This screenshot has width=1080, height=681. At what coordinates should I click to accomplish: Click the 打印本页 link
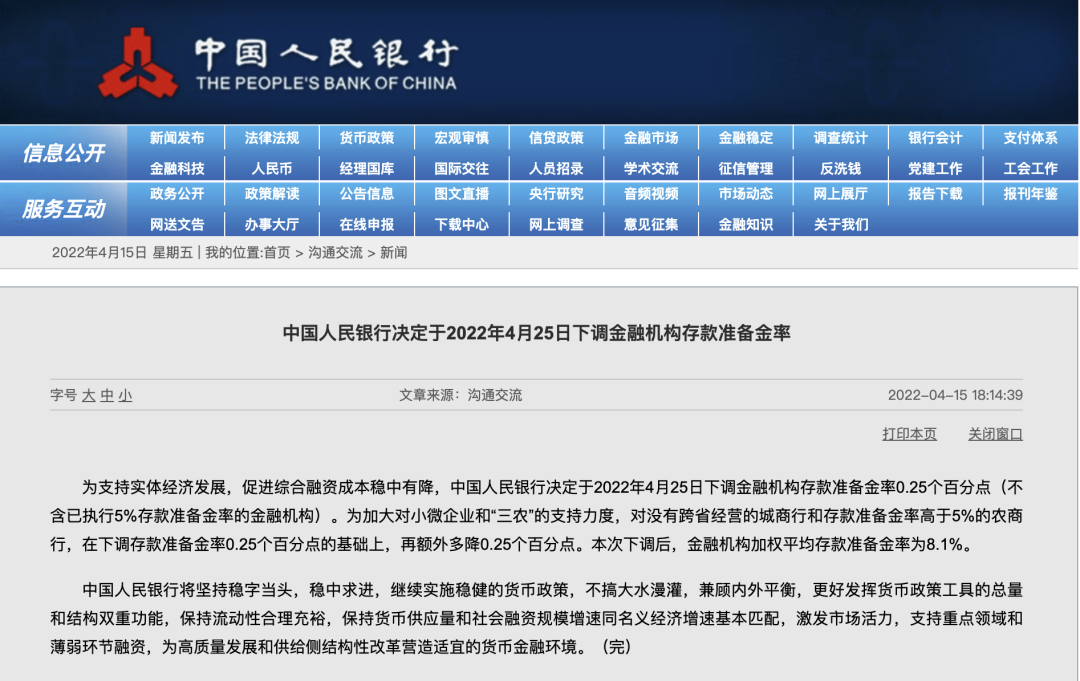pyautogui.click(x=909, y=434)
